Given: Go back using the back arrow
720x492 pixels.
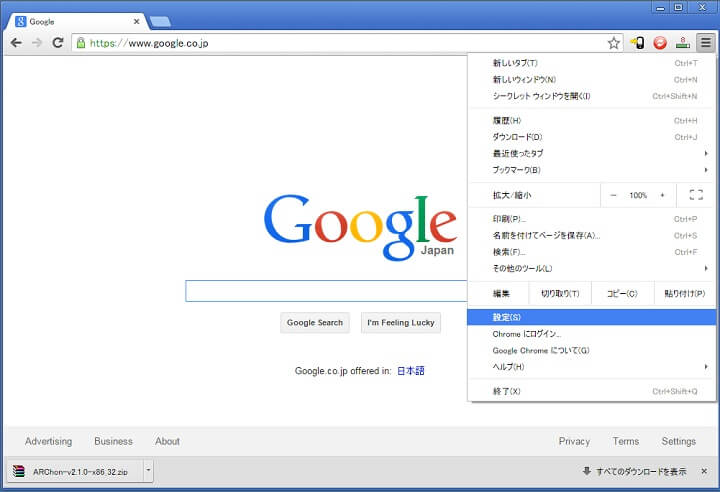Looking at the screenshot, I should [16, 43].
